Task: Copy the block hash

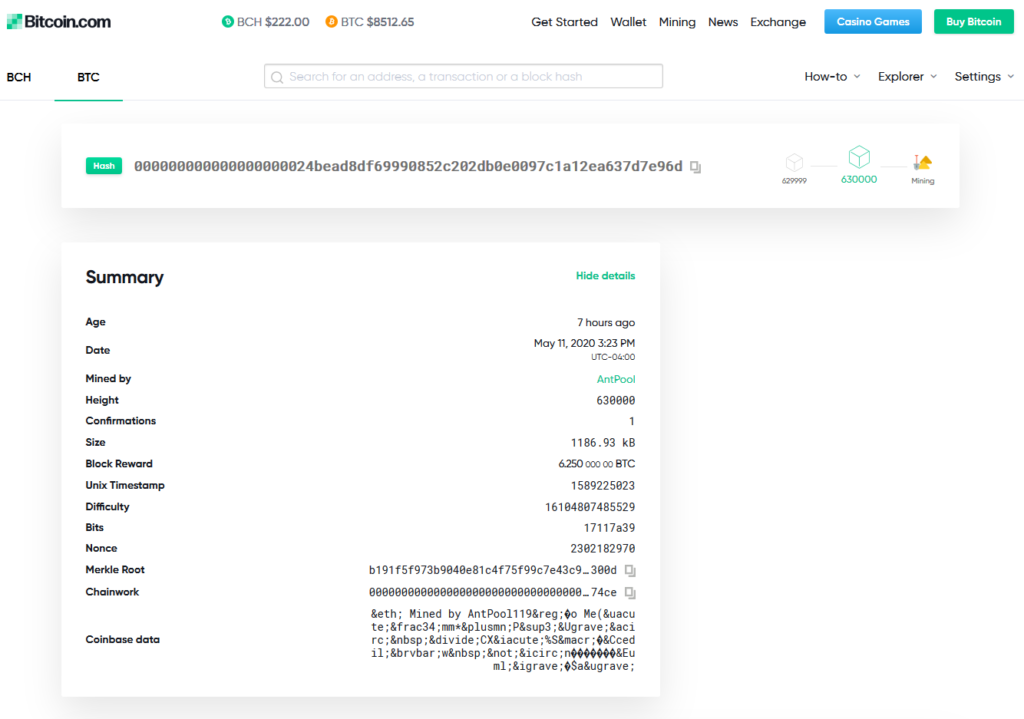Action: click(x=695, y=167)
